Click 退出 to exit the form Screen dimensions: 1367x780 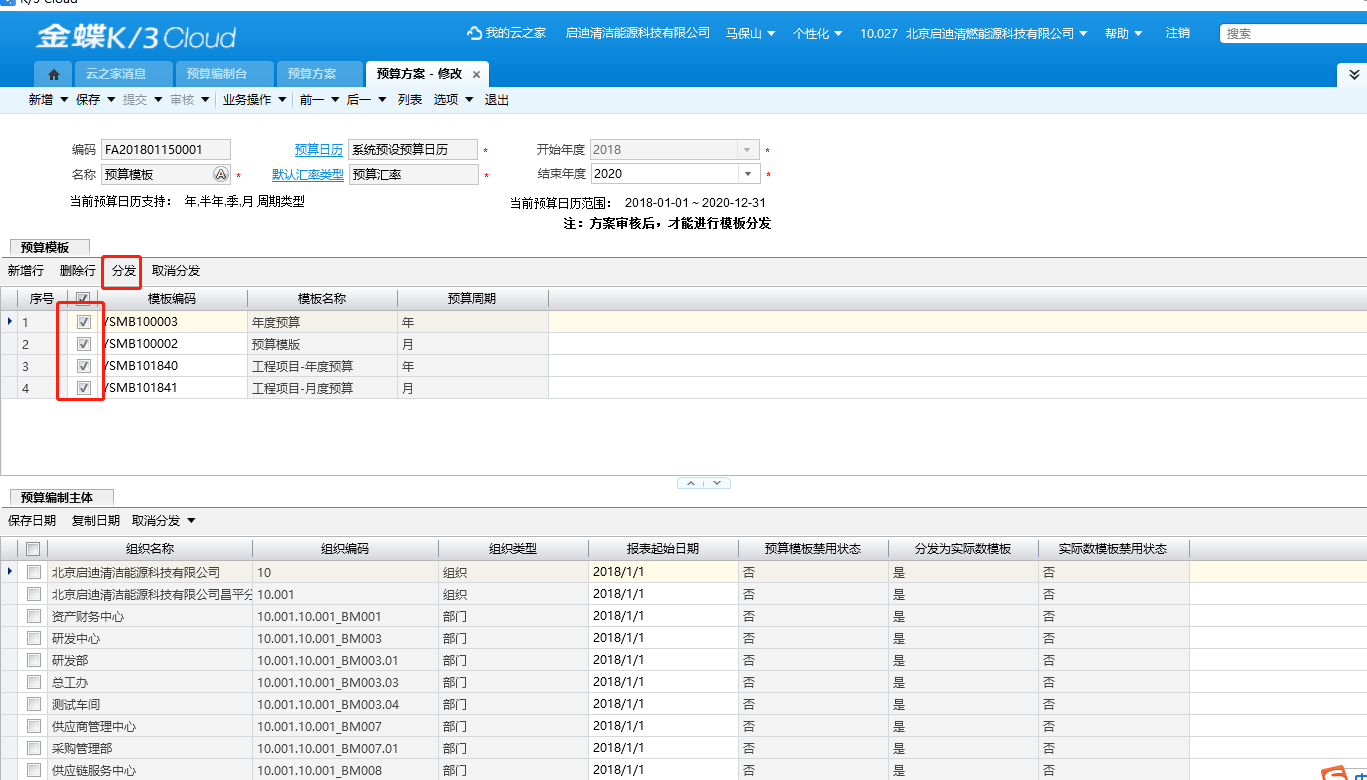click(x=497, y=100)
